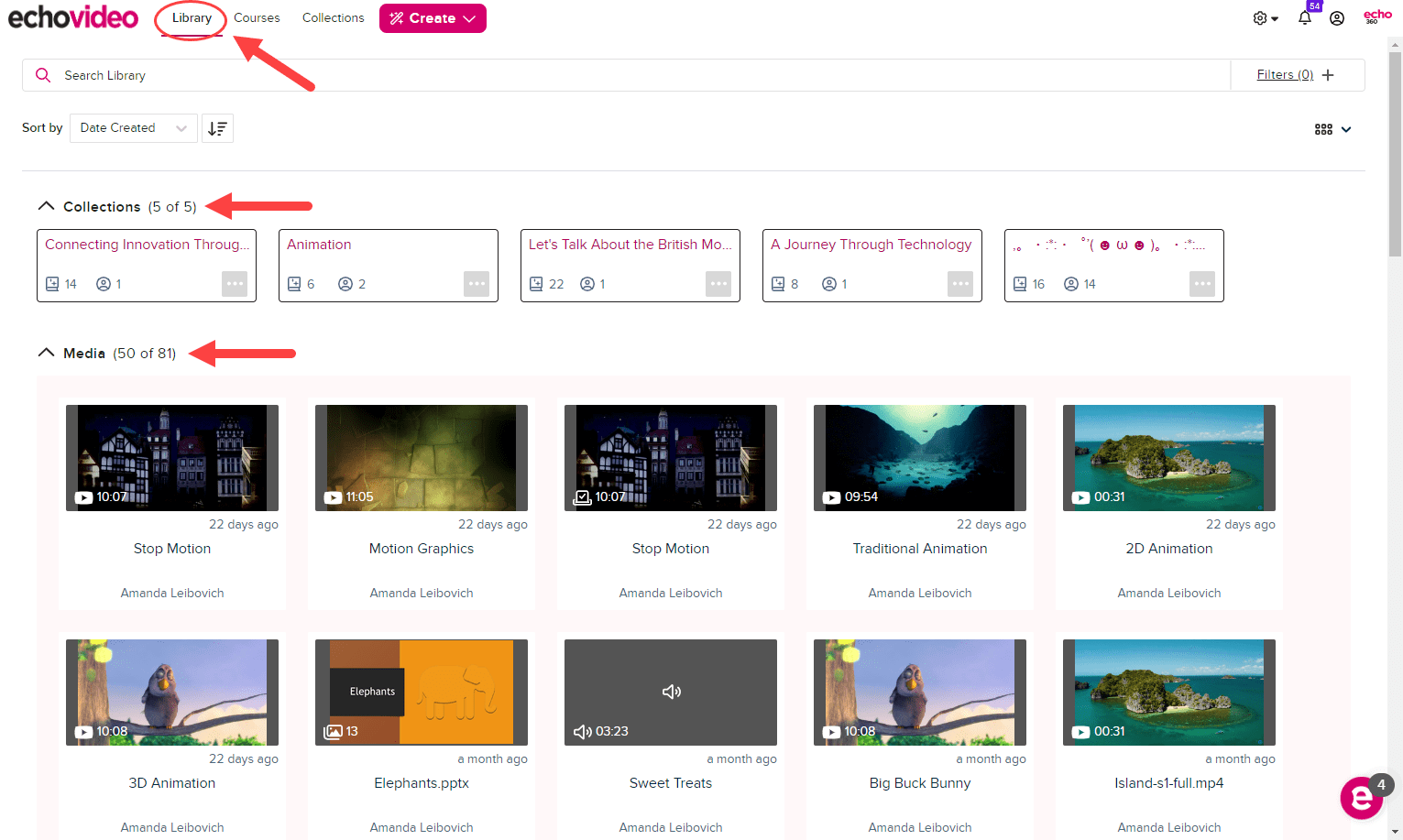Open the Connecting Innovation Through collection

tap(147, 245)
